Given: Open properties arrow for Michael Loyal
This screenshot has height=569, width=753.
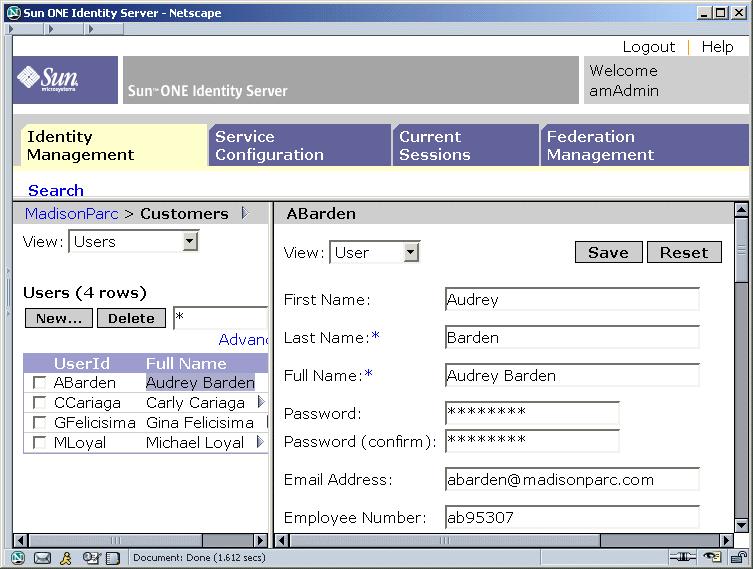Looking at the screenshot, I should tap(260, 442).
